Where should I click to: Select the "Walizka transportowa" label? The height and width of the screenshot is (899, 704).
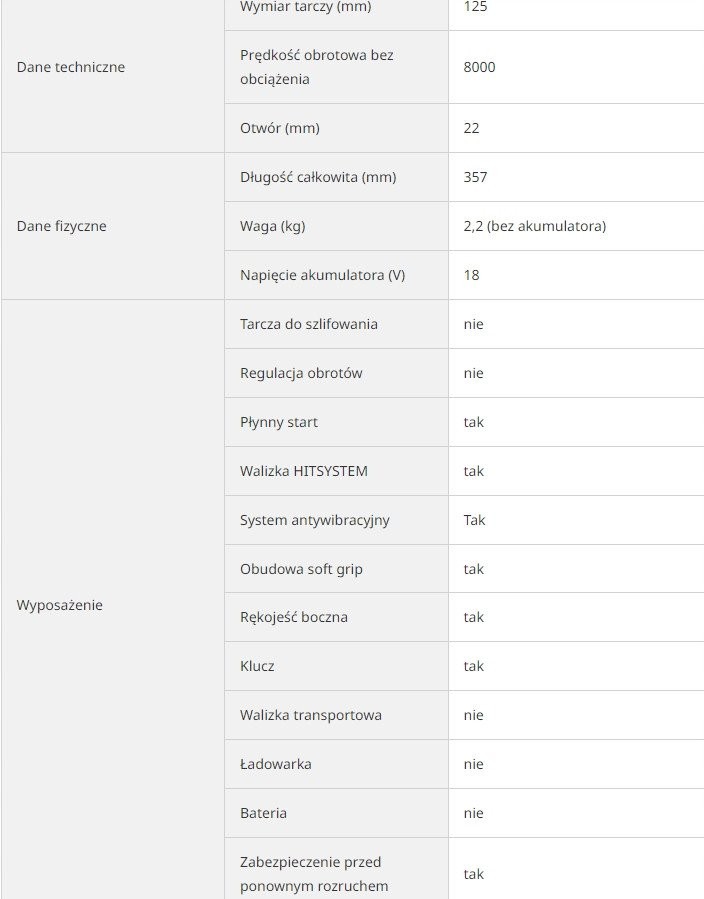point(311,715)
